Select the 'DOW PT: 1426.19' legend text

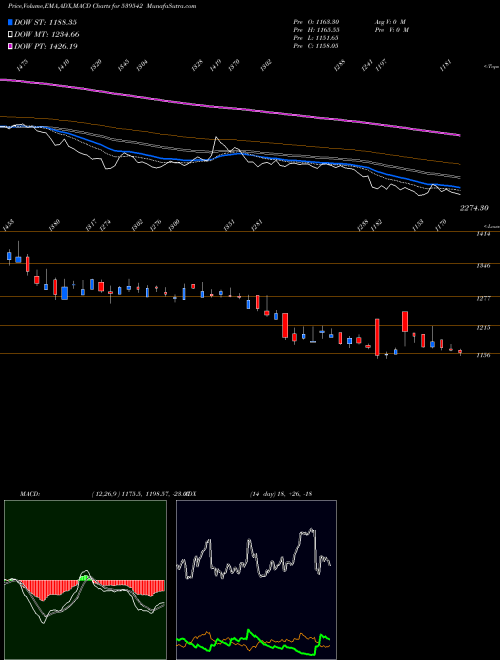click(46, 47)
